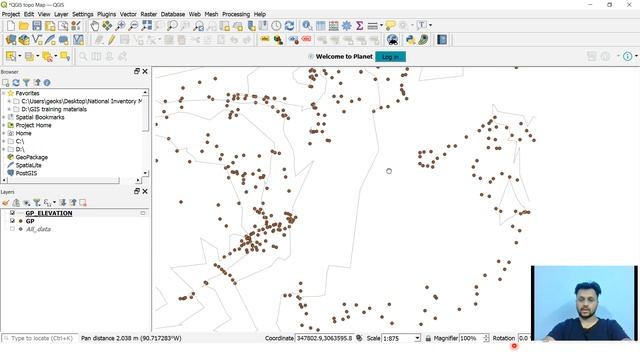
Task: Activate Pan Map to Selection tool
Action: pos(107,26)
